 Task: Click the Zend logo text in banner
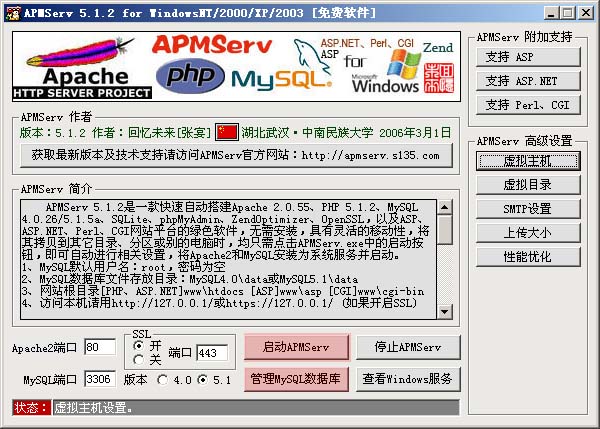point(438,47)
